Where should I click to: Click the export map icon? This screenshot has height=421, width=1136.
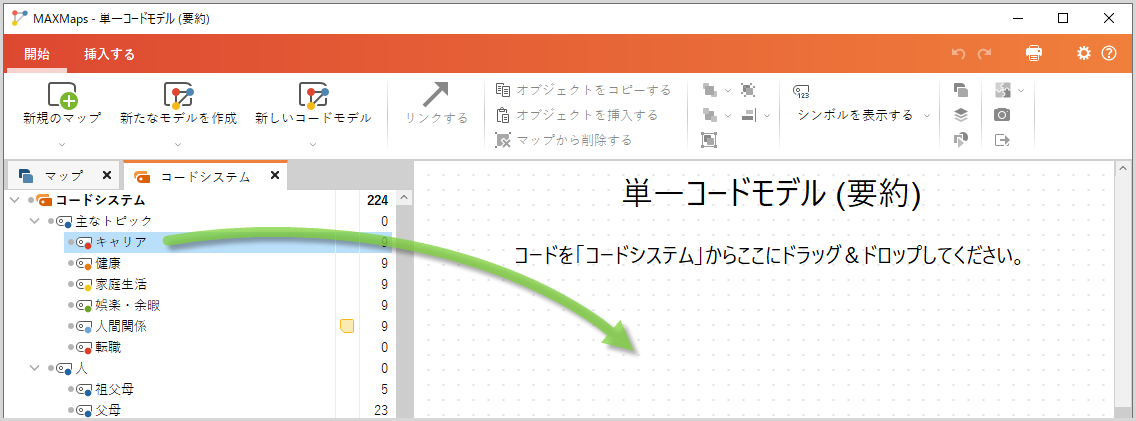1003,140
